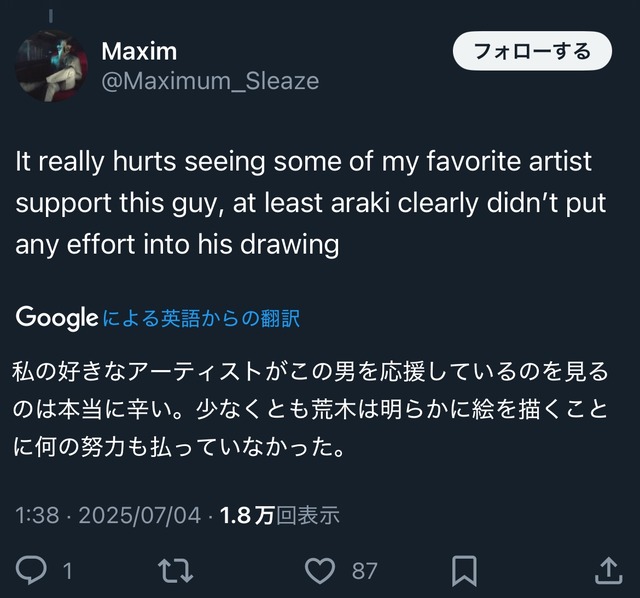The width and height of the screenshot is (640, 598).
Task: Open the @Maximum_Sleaze handle
Action: (210, 81)
